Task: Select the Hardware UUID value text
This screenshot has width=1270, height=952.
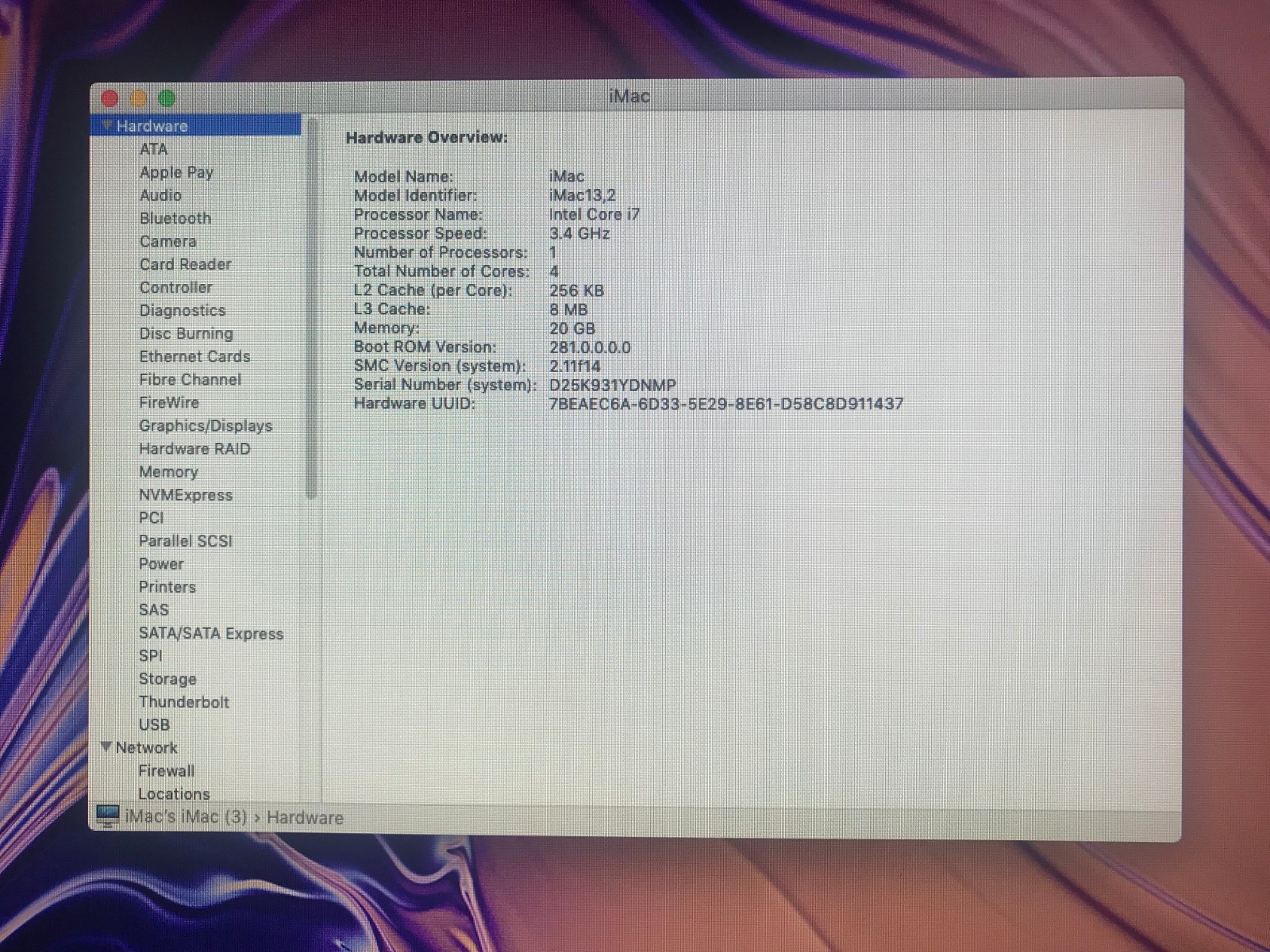Action: click(x=726, y=403)
